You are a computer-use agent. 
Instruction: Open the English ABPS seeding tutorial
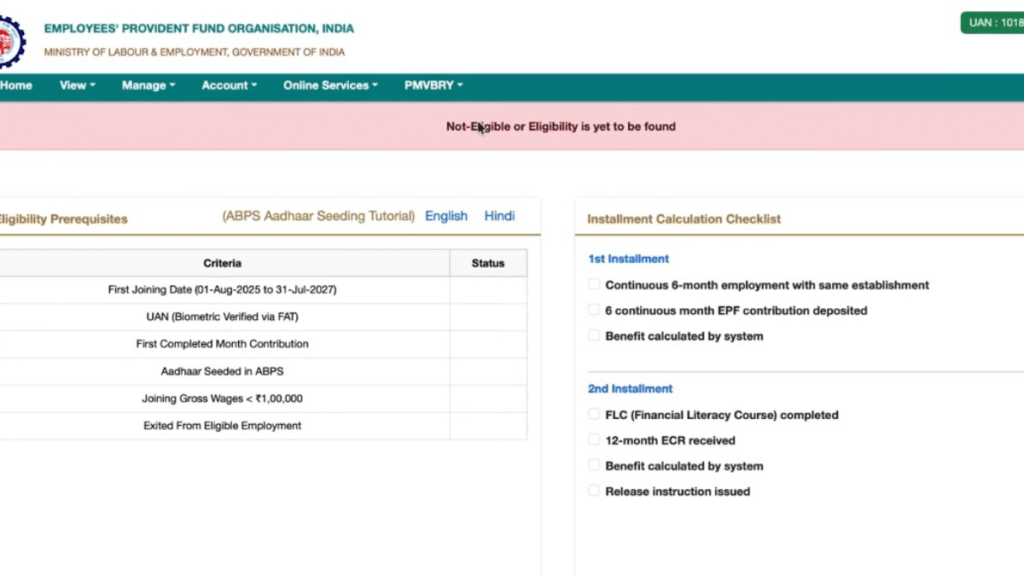point(446,216)
